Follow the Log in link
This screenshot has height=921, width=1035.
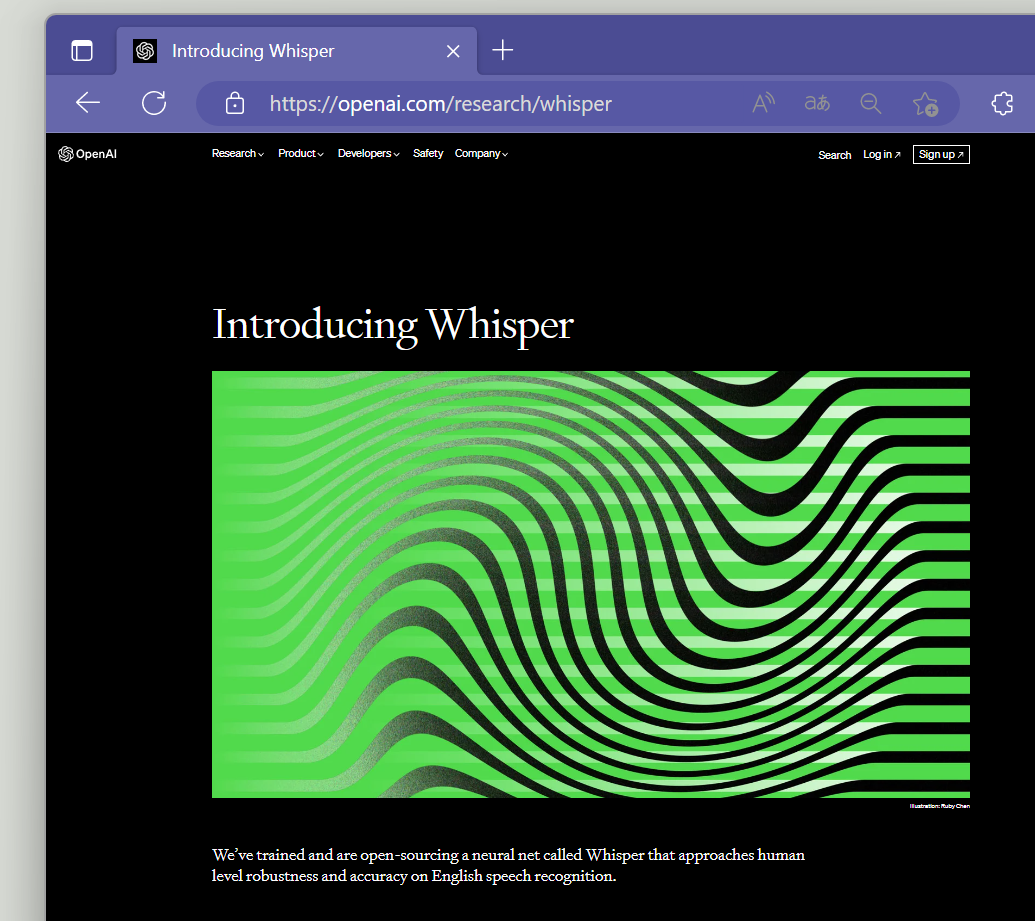point(881,154)
